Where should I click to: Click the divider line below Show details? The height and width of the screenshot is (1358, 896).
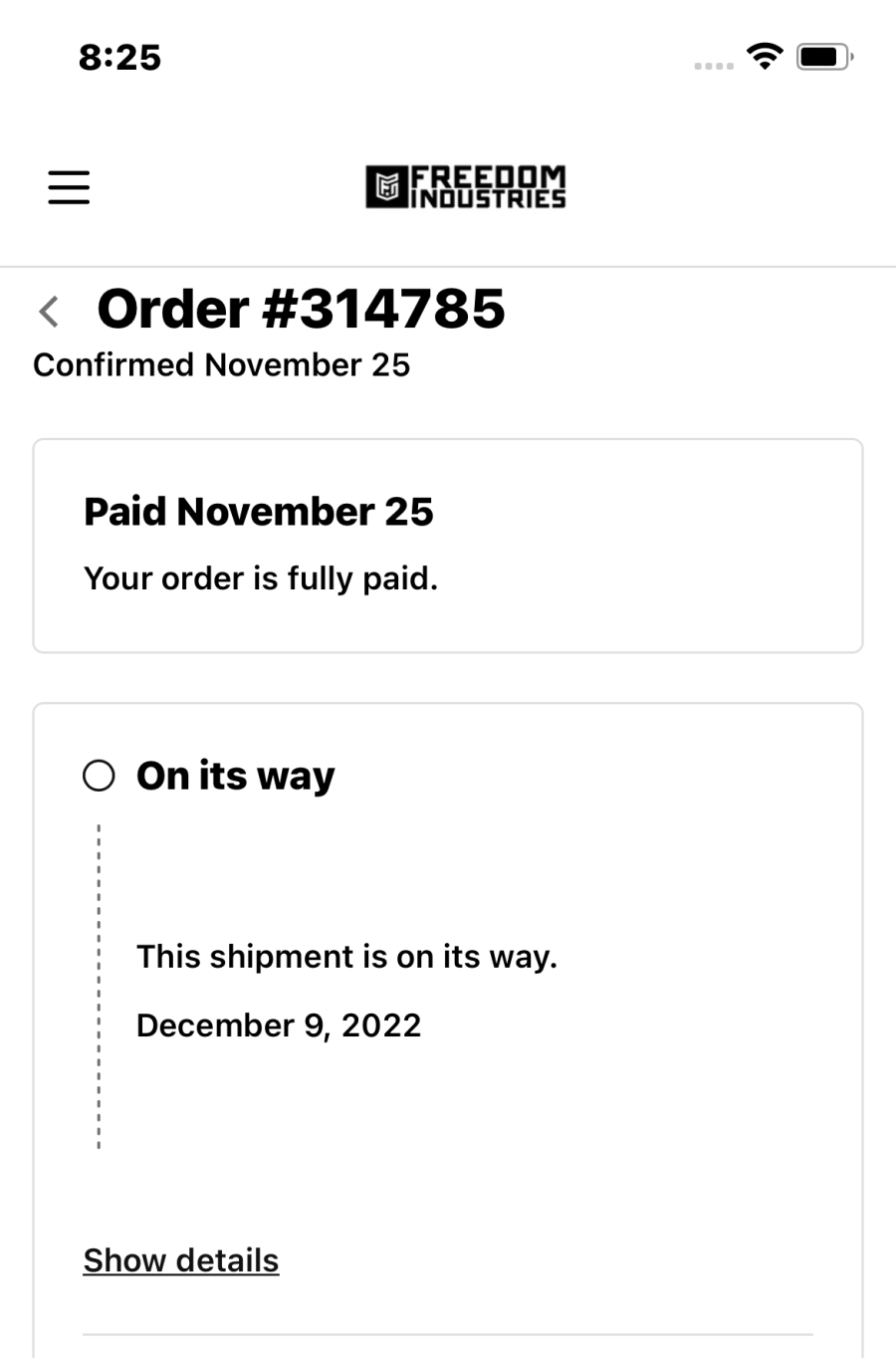tap(448, 1334)
